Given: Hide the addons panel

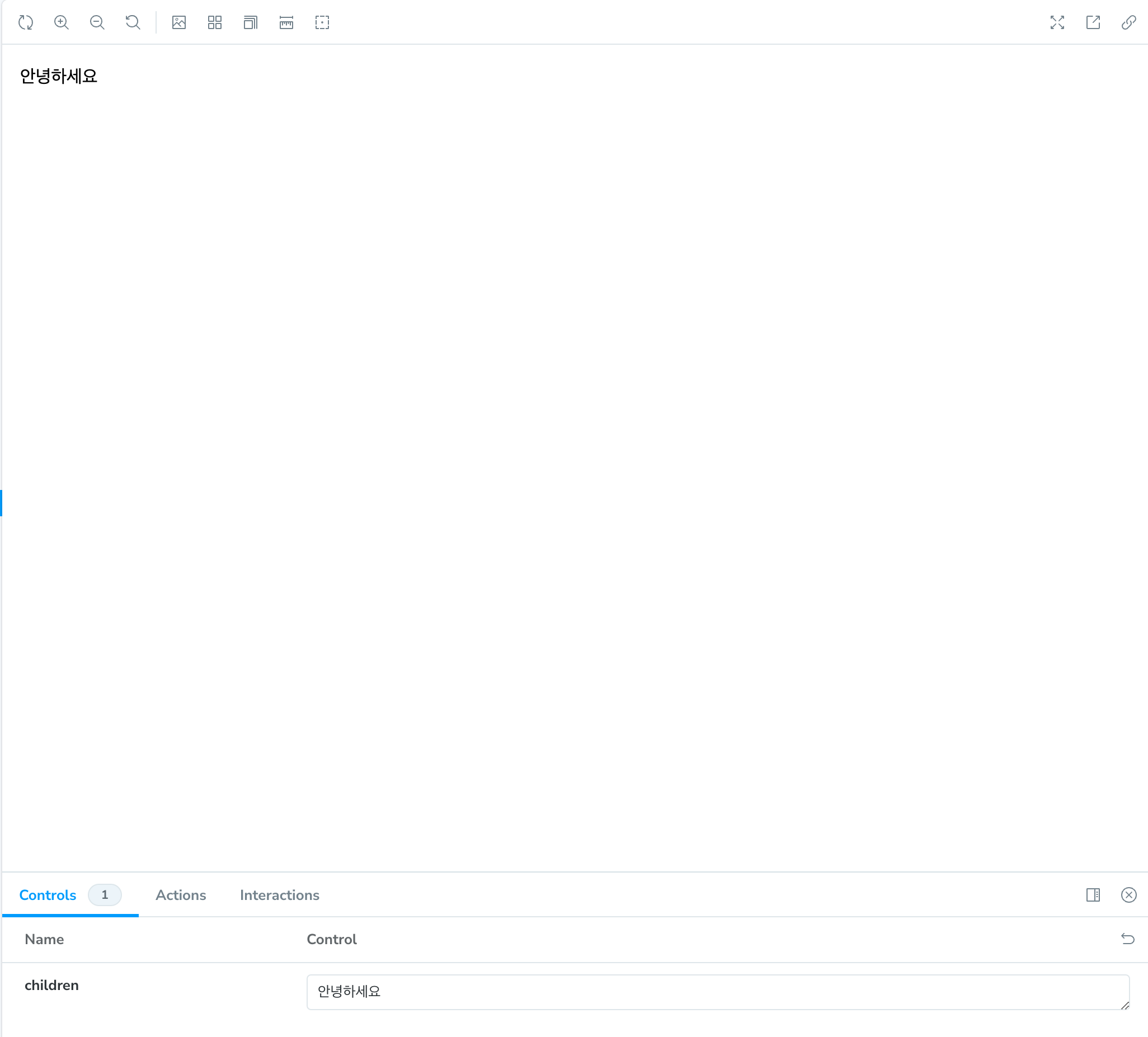Looking at the screenshot, I should 1128,895.
